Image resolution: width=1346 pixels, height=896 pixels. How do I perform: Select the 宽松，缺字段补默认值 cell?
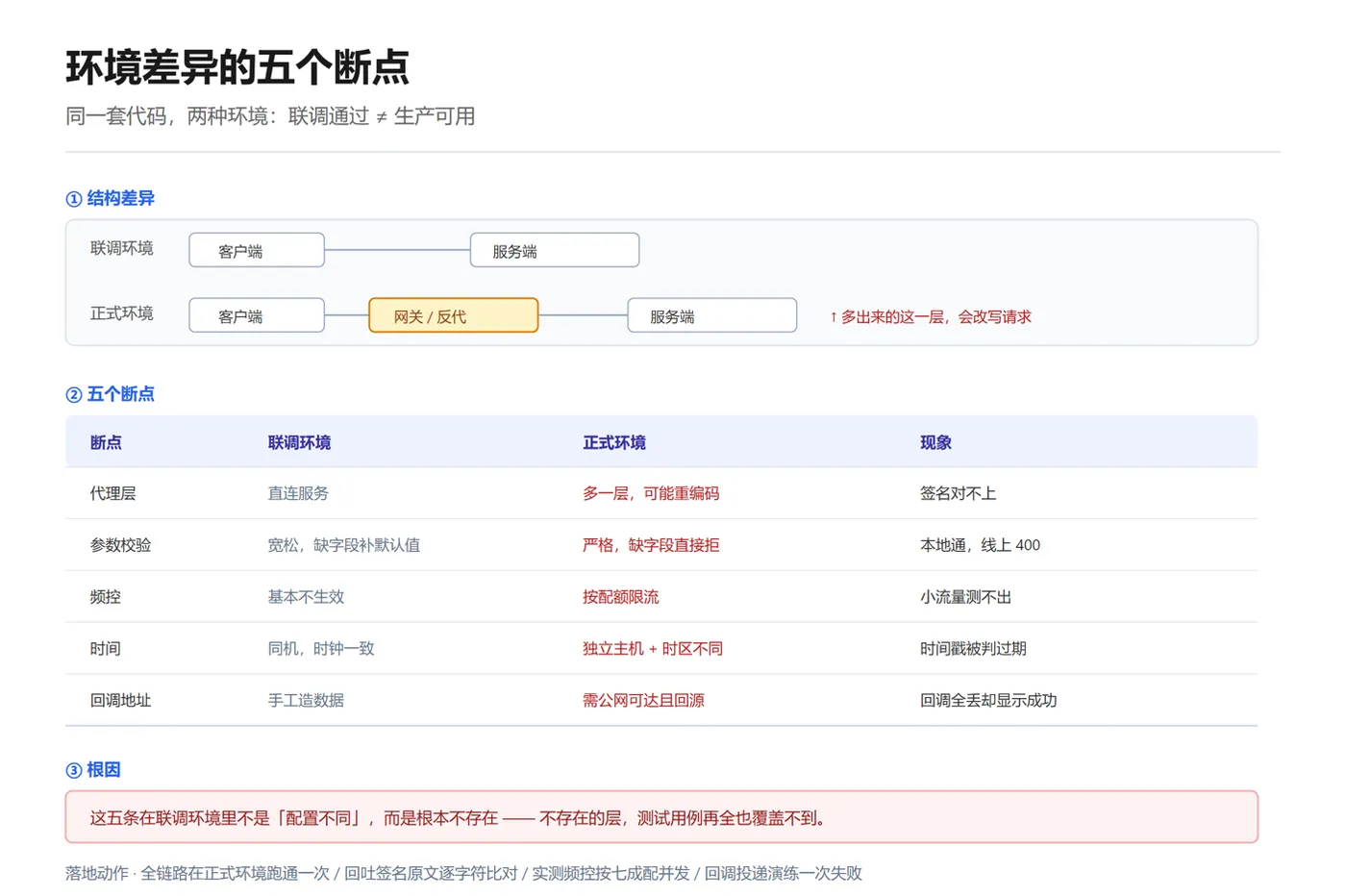(x=343, y=545)
